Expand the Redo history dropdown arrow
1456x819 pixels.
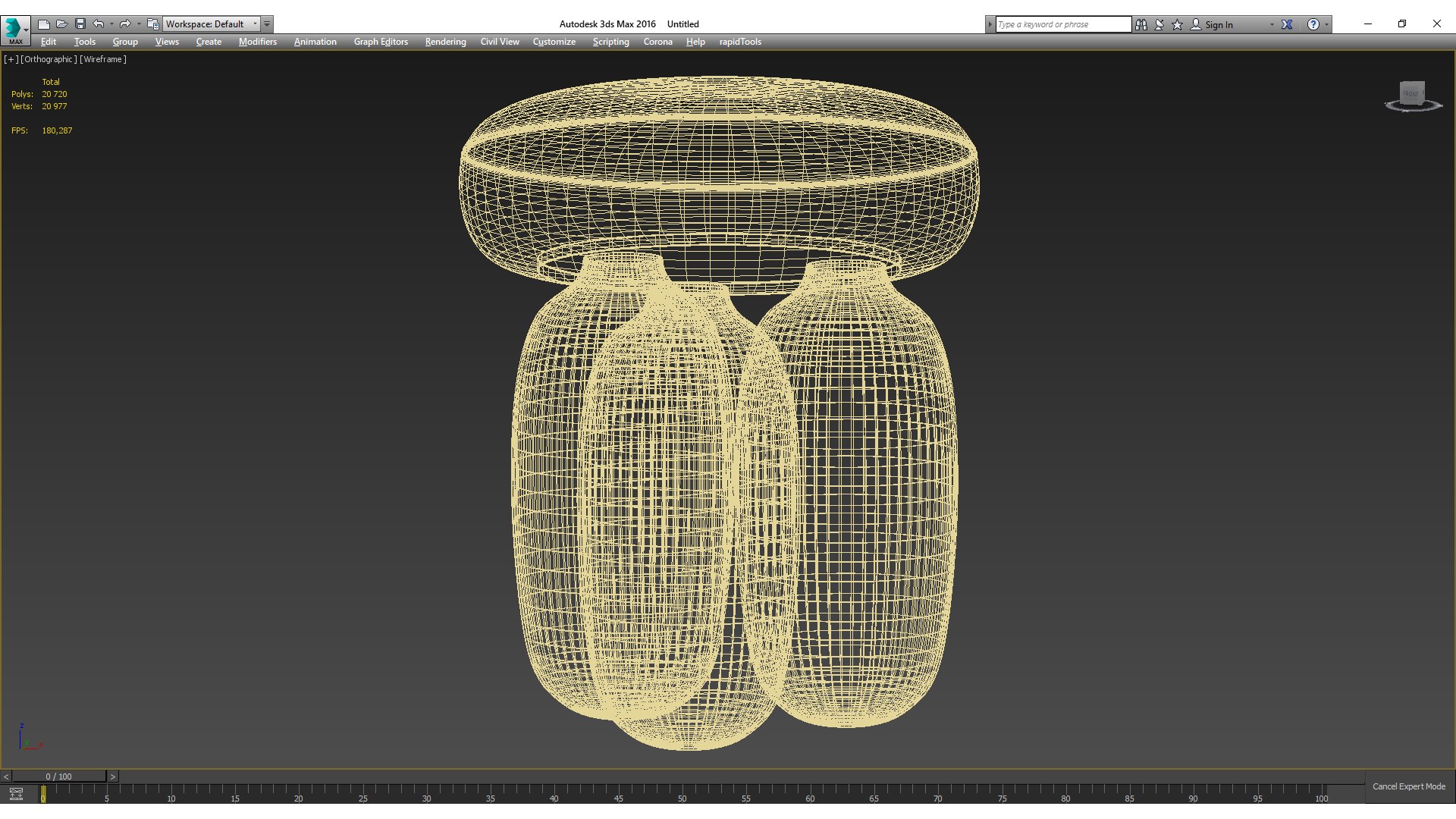click(139, 24)
